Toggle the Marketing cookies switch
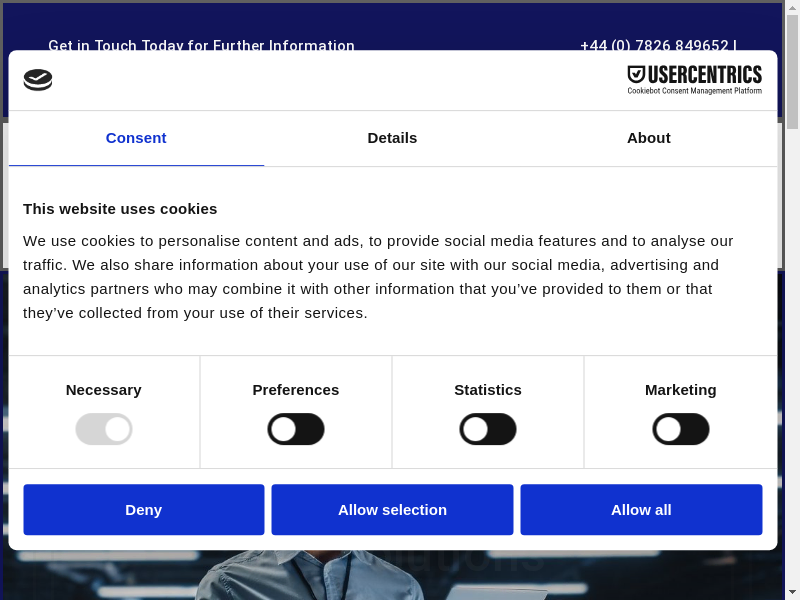 coord(681,429)
